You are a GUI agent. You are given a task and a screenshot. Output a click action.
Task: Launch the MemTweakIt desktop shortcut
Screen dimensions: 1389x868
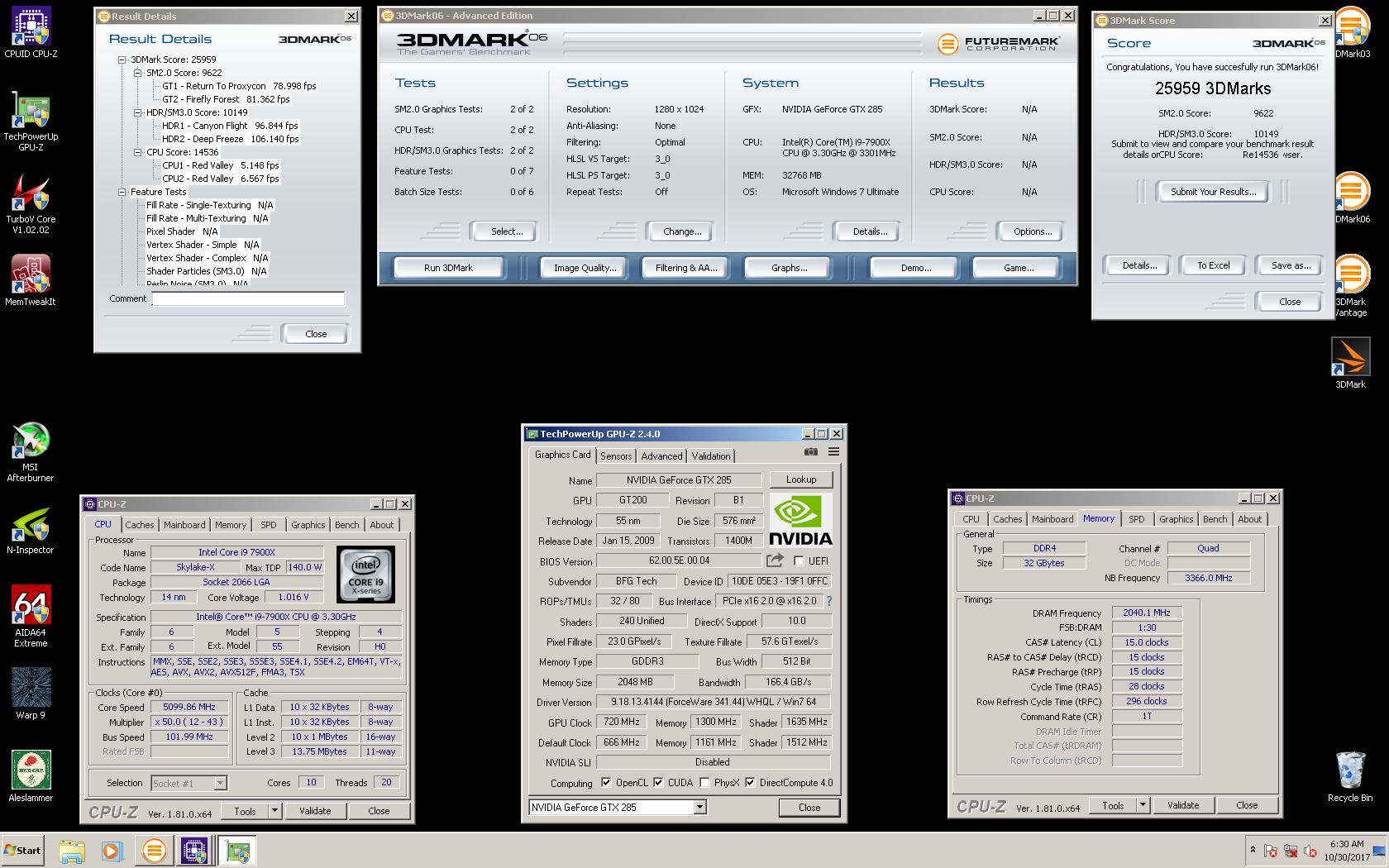coord(31,280)
